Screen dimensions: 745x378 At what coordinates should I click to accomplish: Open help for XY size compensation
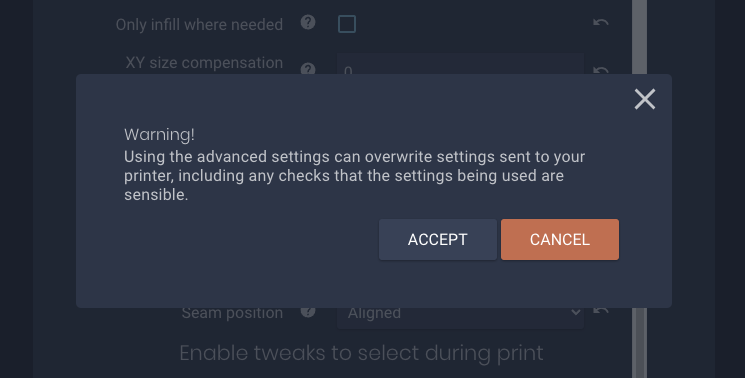[x=308, y=69]
